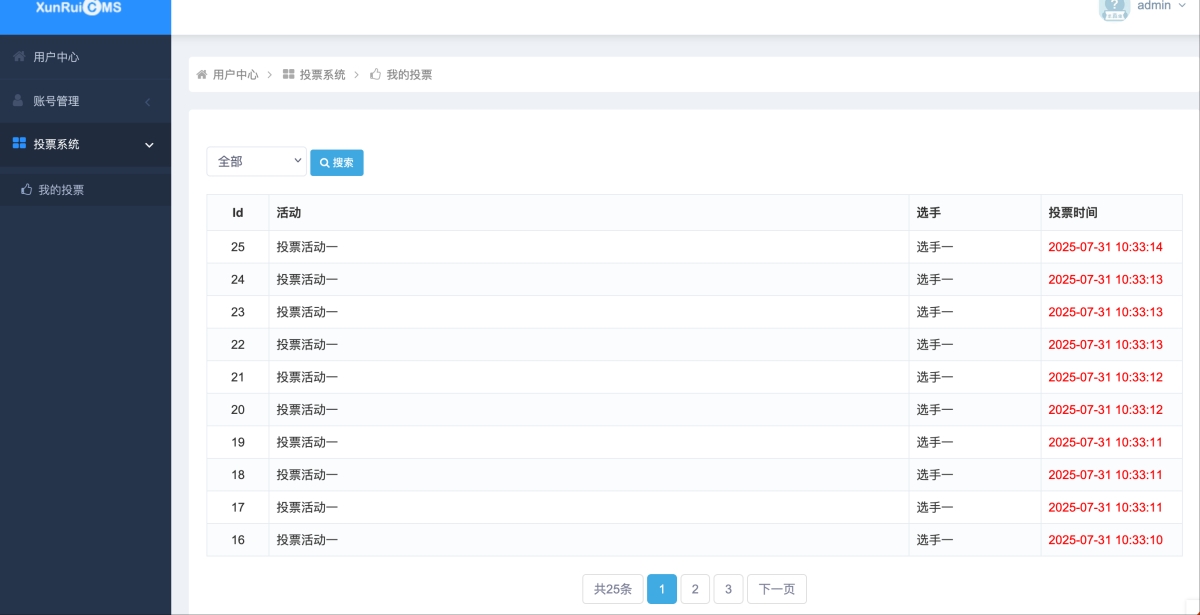Click the thumbs-up icon beside sidebar 我的投票

[27, 189]
